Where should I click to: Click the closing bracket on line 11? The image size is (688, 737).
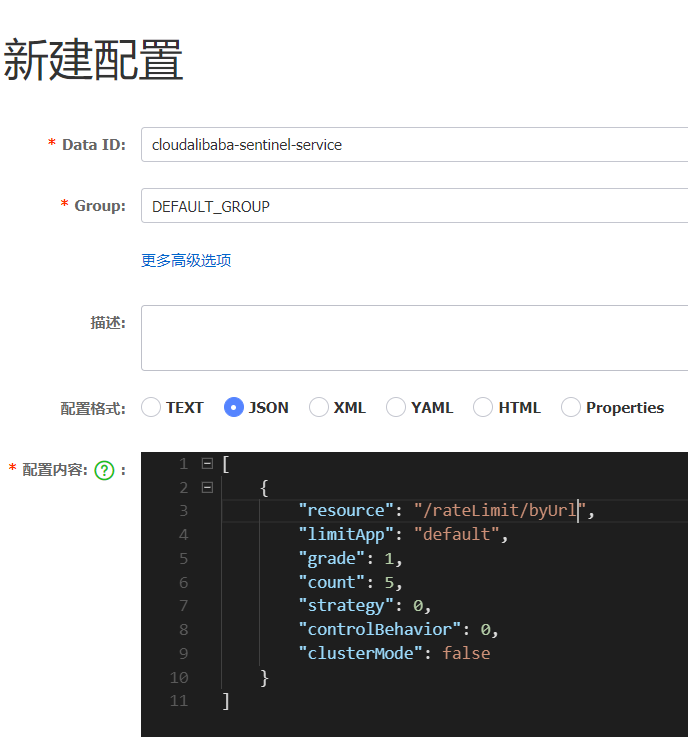(227, 701)
